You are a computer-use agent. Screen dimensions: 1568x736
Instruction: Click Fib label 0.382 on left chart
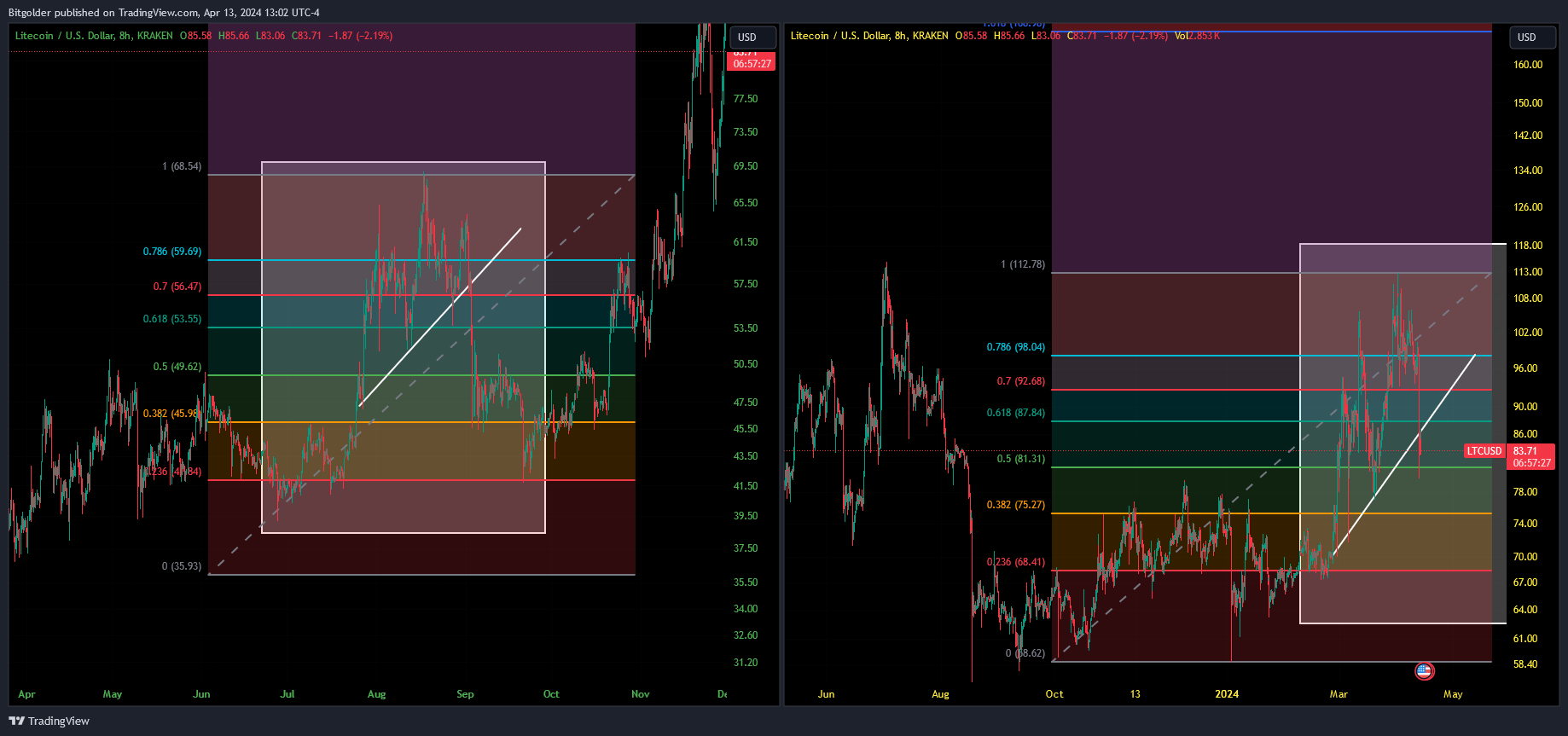point(172,414)
